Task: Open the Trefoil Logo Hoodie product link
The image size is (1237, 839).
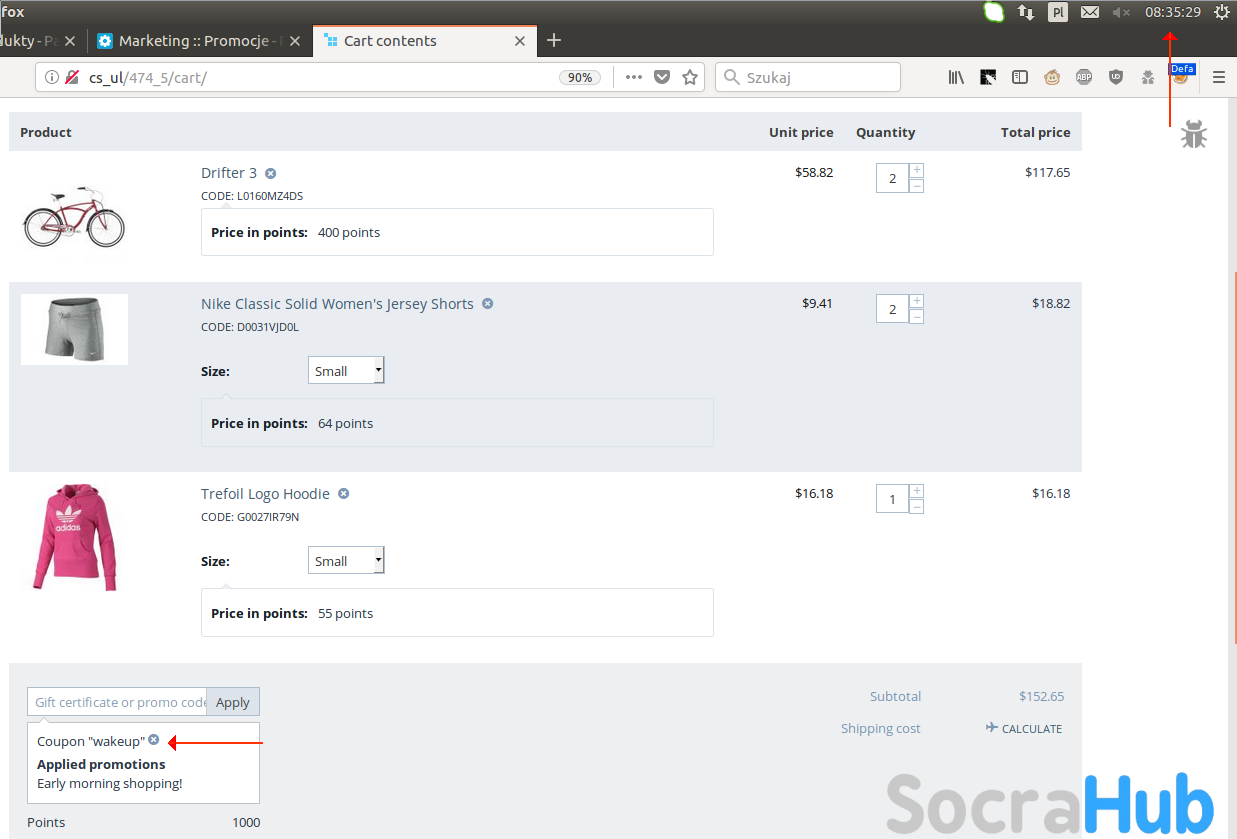Action: (265, 494)
